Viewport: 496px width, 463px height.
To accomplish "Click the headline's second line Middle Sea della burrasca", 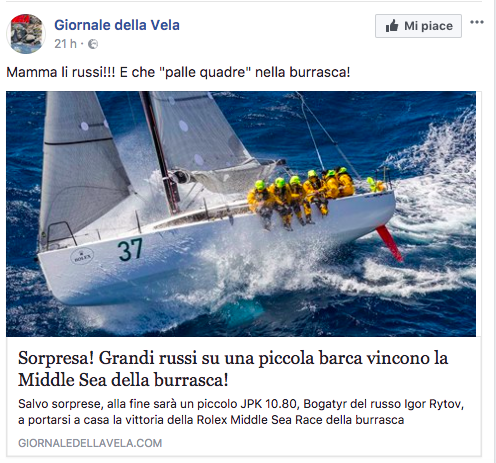I will point(123,380).
